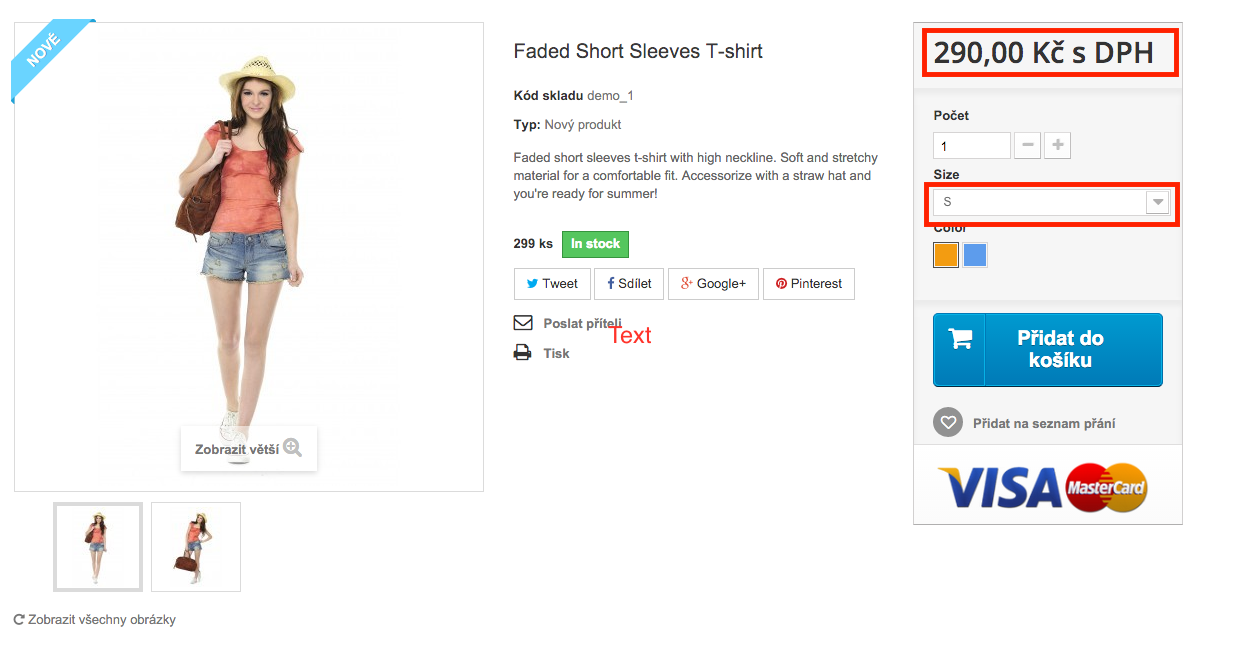Select the orange color swatch
The image size is (1240, 649).
pyautogui.click(x=946, y=255)
